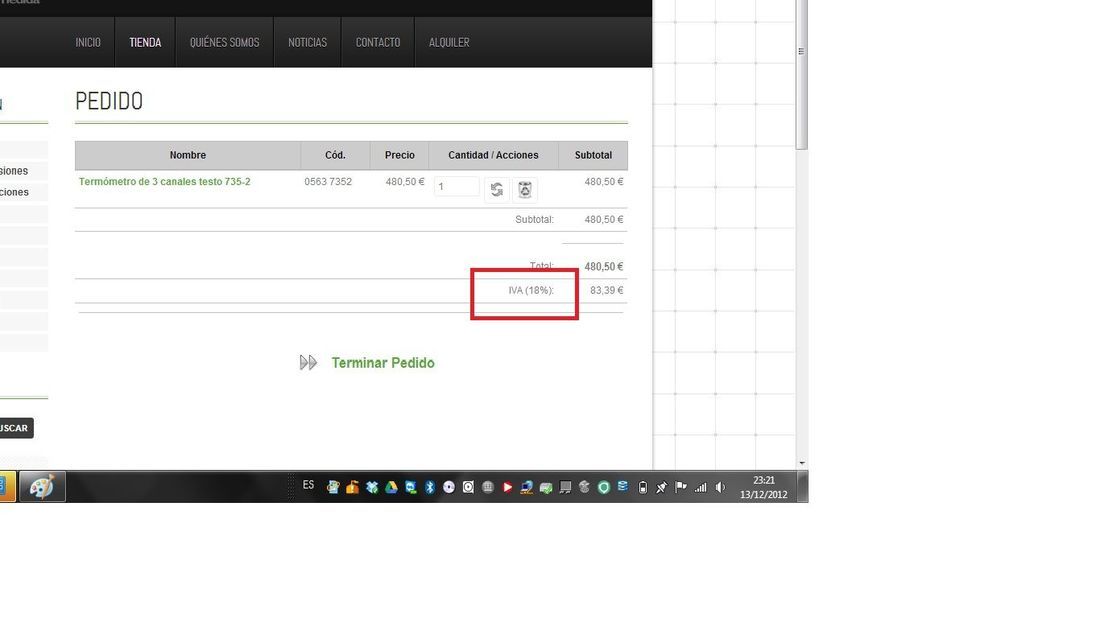The image size is (1100, 618).
Task: Click the Dropbox tray icon
Action: click(372, 487)
